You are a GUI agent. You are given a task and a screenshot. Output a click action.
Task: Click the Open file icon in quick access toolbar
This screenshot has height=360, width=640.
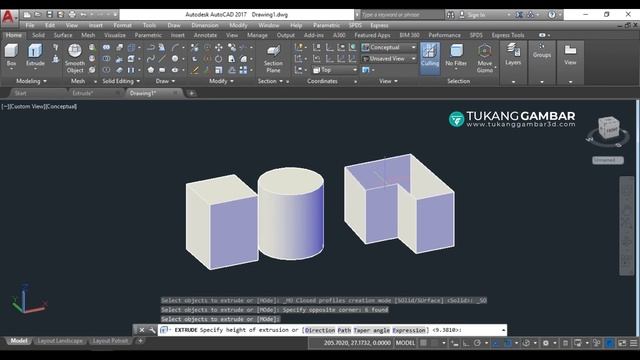pyautogui.click(x=38, y=15)
